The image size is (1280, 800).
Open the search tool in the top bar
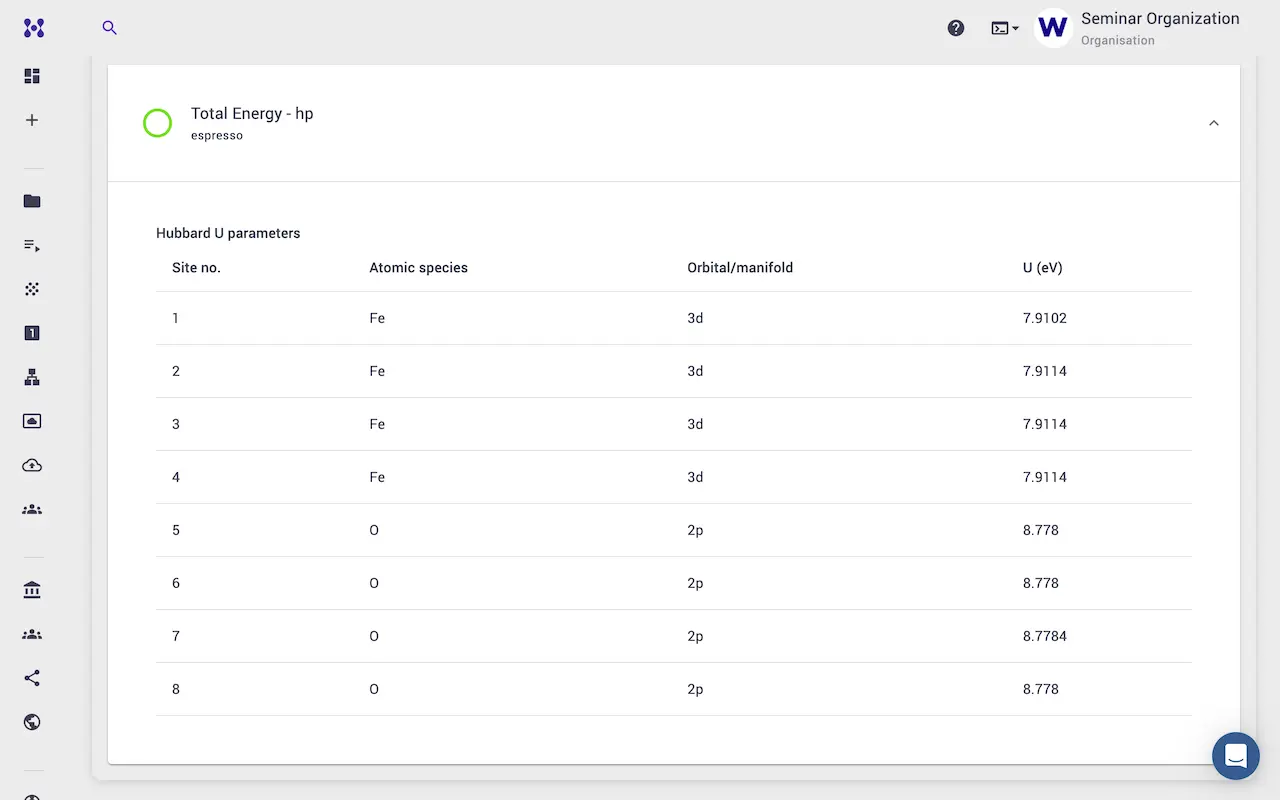point(109,28)
